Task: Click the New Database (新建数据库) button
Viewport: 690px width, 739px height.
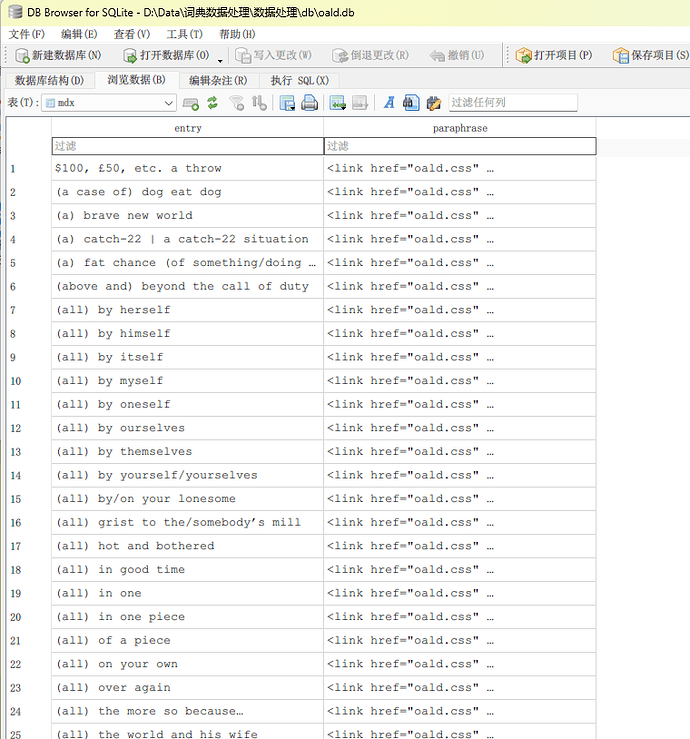Action: pyautogui.click(x=58, y=55)
